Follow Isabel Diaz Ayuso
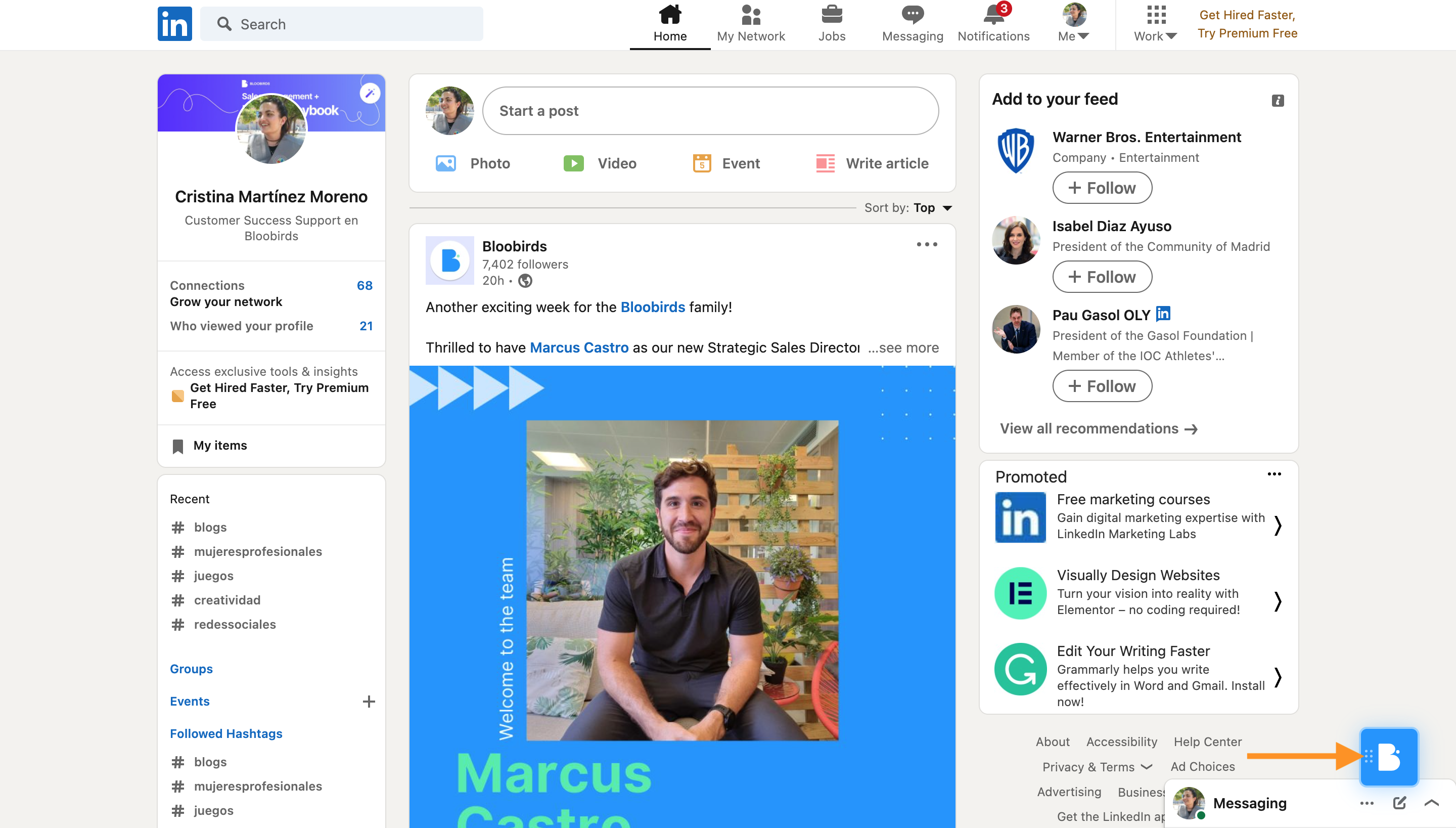 (1102, 277)
